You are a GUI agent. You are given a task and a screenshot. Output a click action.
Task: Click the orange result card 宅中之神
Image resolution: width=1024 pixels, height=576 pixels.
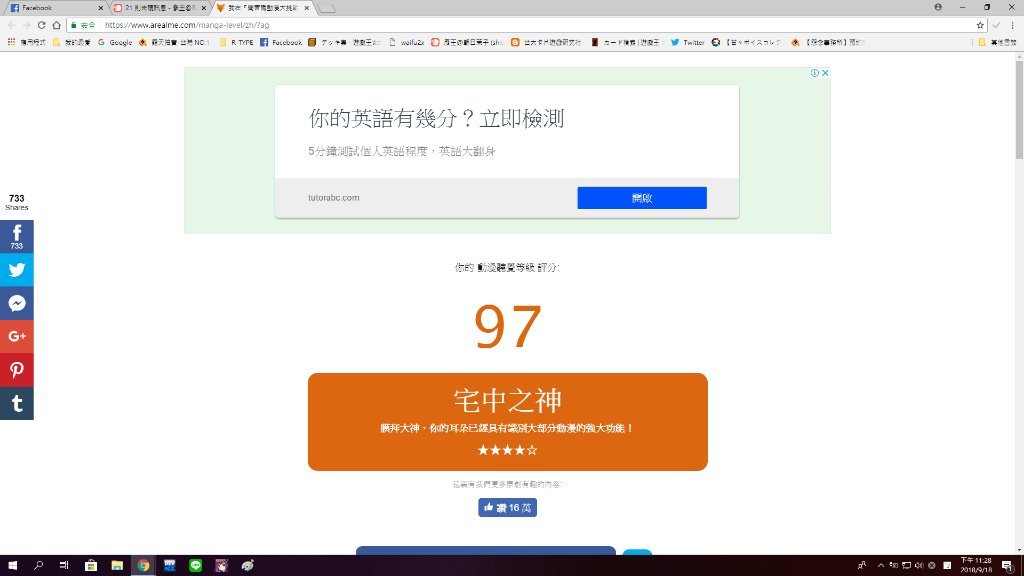(507, 421)
